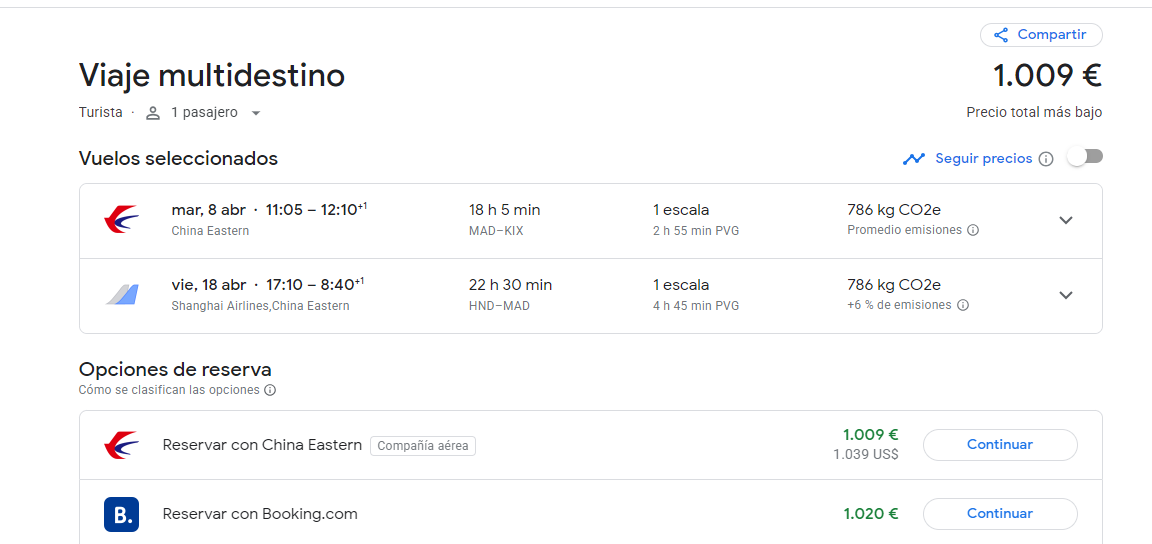Click the Compartir button

coord(1041,35)
